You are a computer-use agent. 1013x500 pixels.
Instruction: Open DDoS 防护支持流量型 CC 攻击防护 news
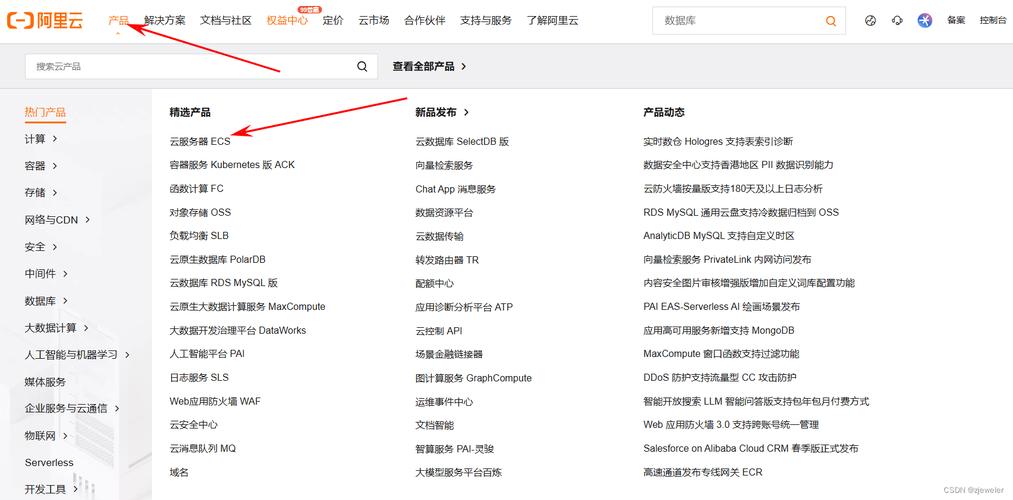[720, 378]
